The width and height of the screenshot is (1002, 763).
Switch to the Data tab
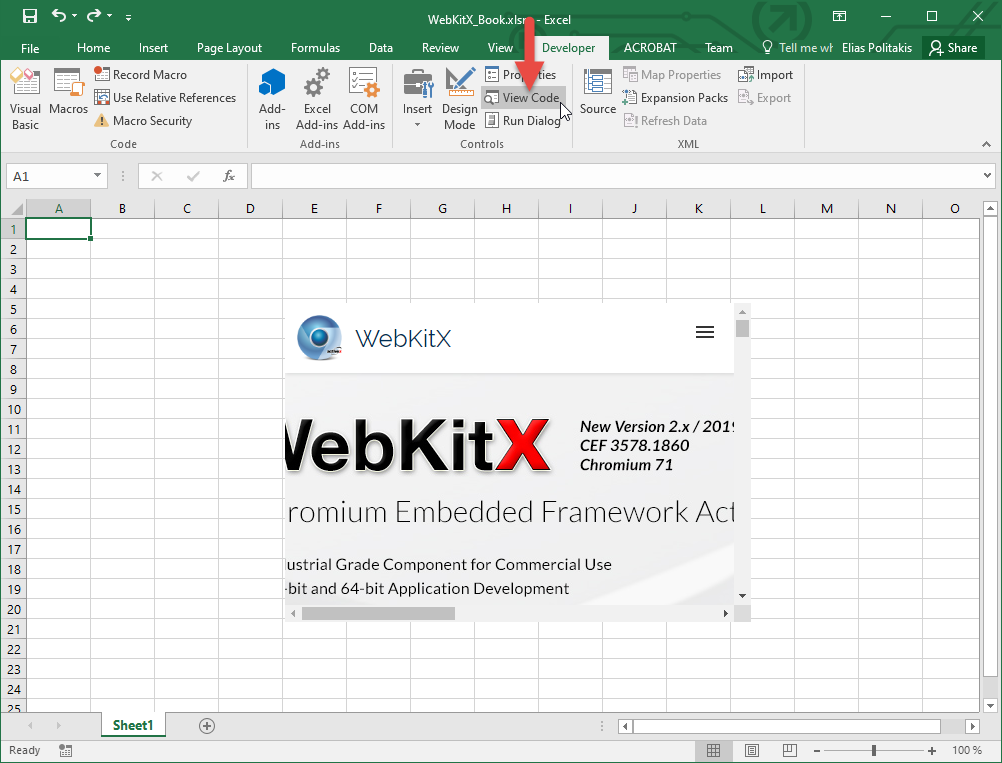(381, 48)
